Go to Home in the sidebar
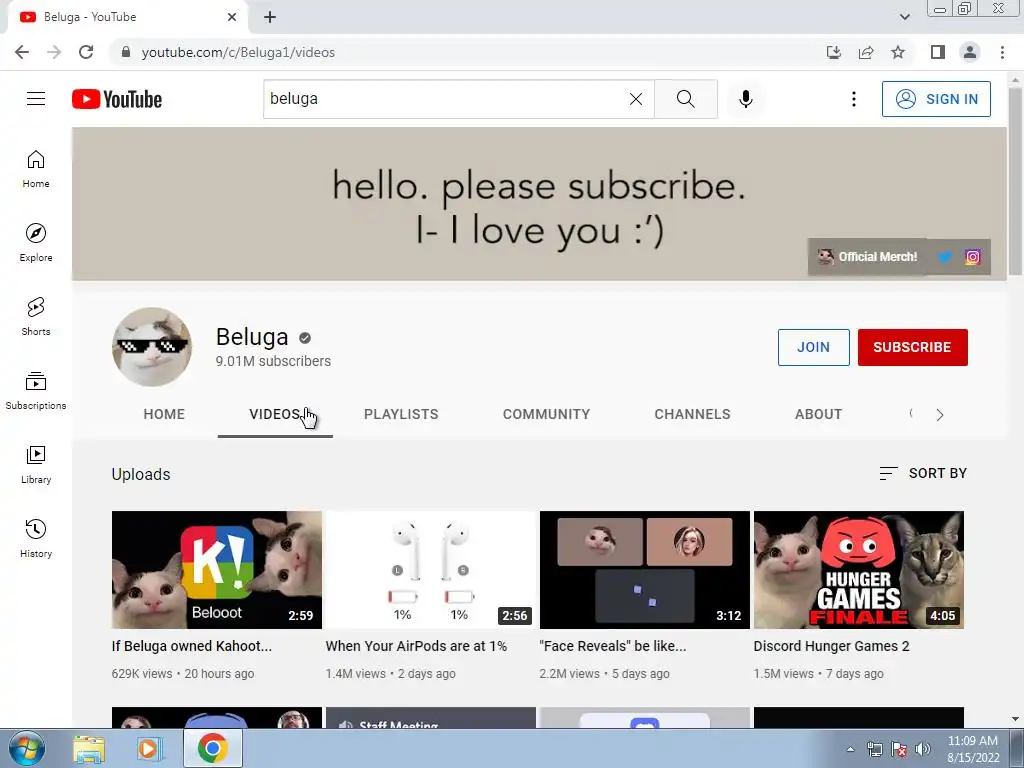 36,169
